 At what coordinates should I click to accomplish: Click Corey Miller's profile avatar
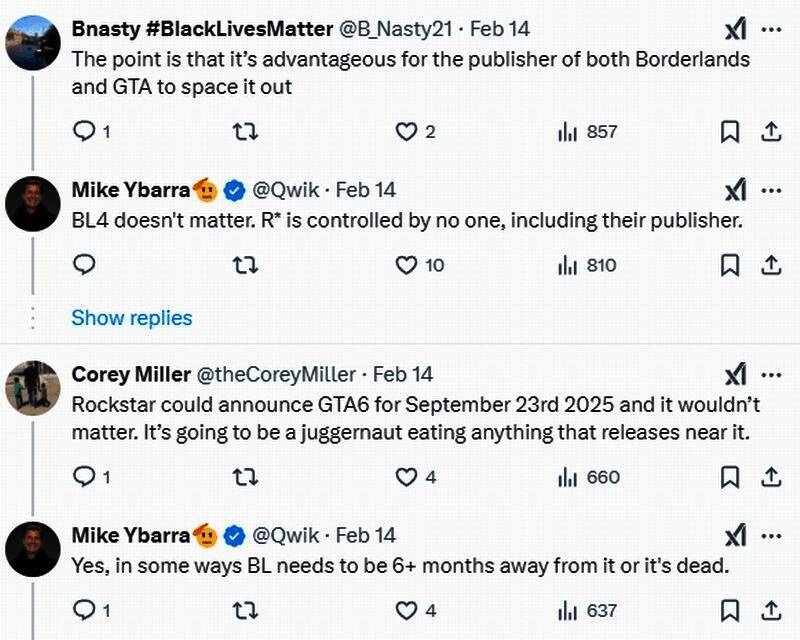coord(34,385)
